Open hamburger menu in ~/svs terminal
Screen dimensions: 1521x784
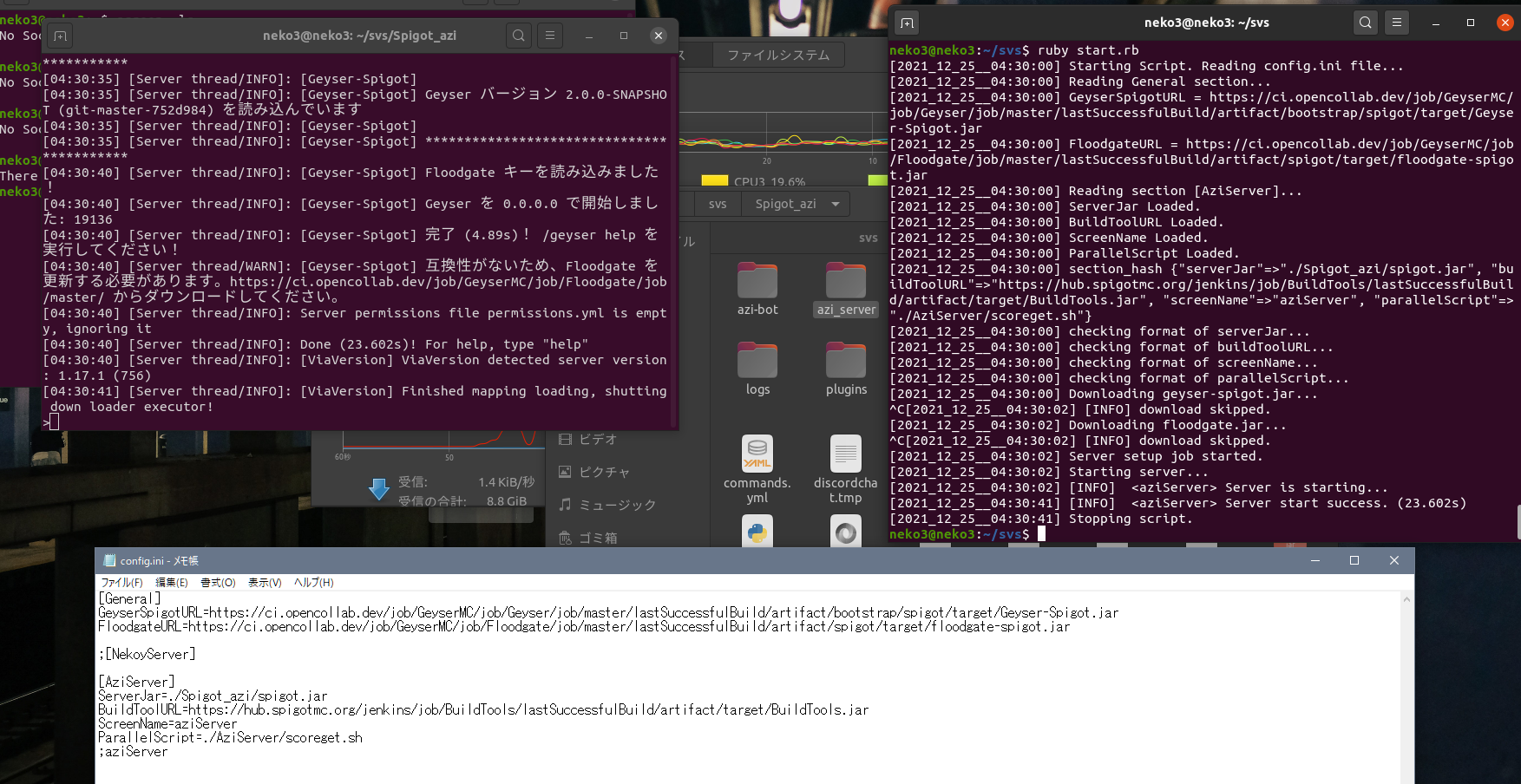1397,23
